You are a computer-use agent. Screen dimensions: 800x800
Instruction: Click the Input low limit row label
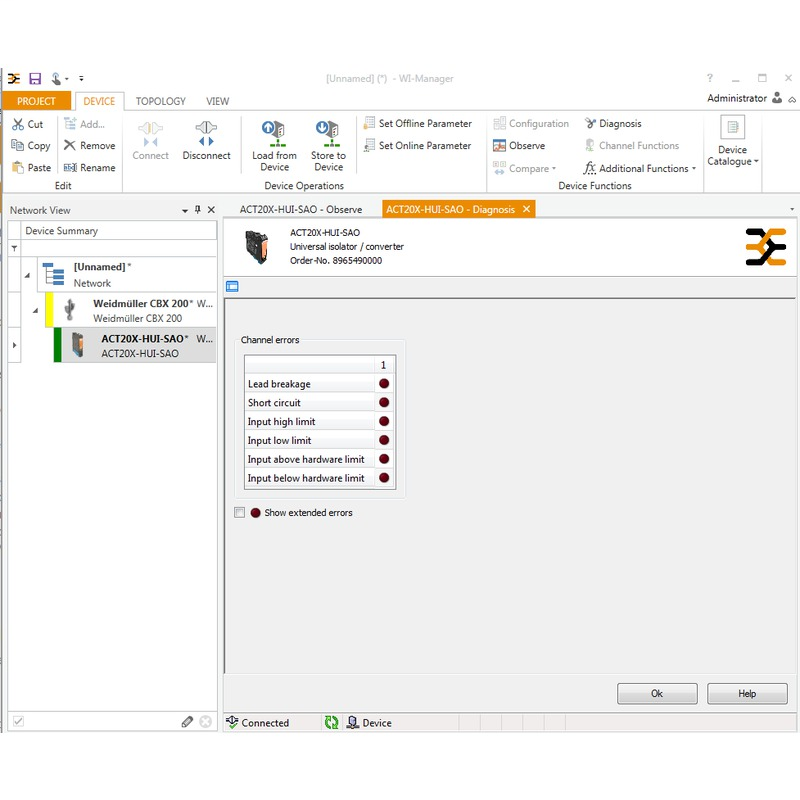279,440
